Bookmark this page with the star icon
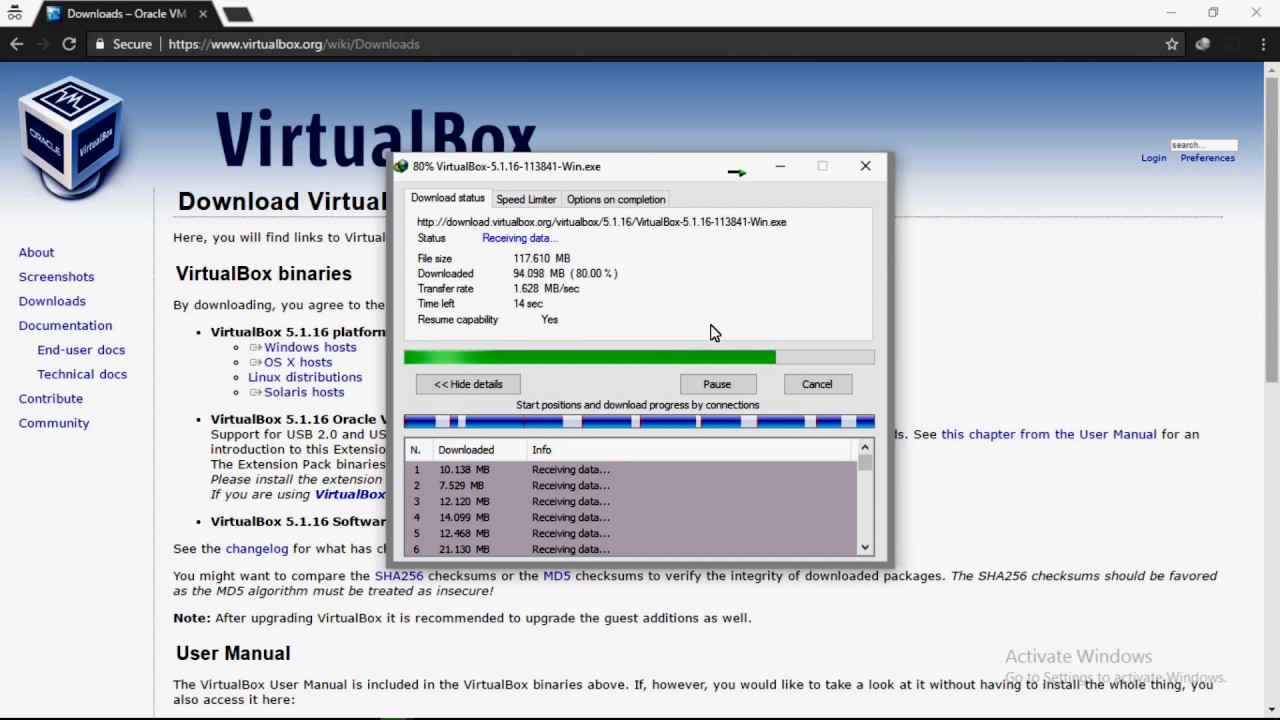Screen dimensions: 1280x720 [x=1172, y=44]
